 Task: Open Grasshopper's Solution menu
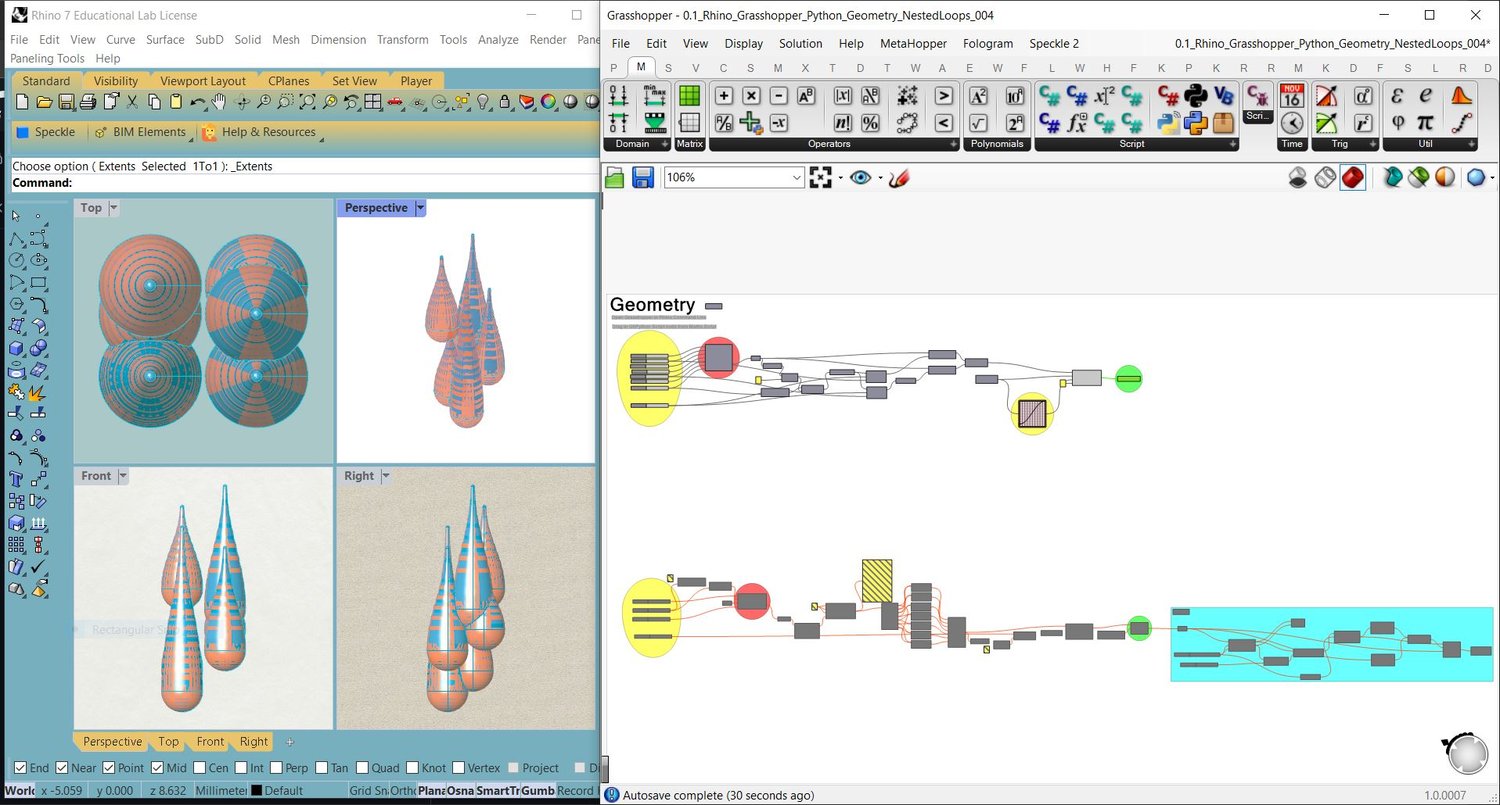tap(800, 44)
